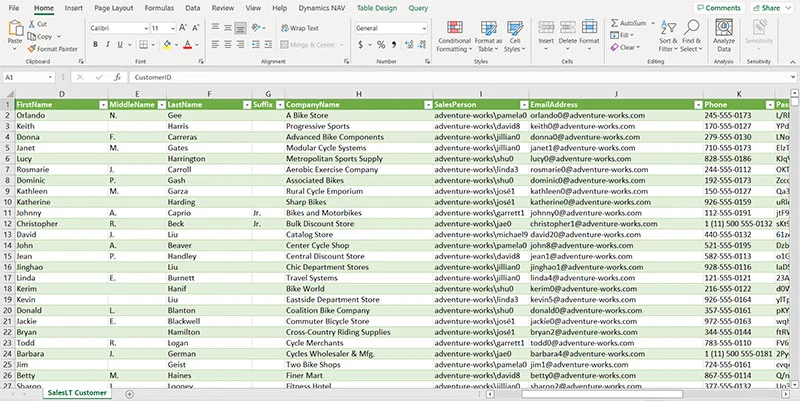
Task: Click the Find & Select button
Action: [x=691, y=36]
